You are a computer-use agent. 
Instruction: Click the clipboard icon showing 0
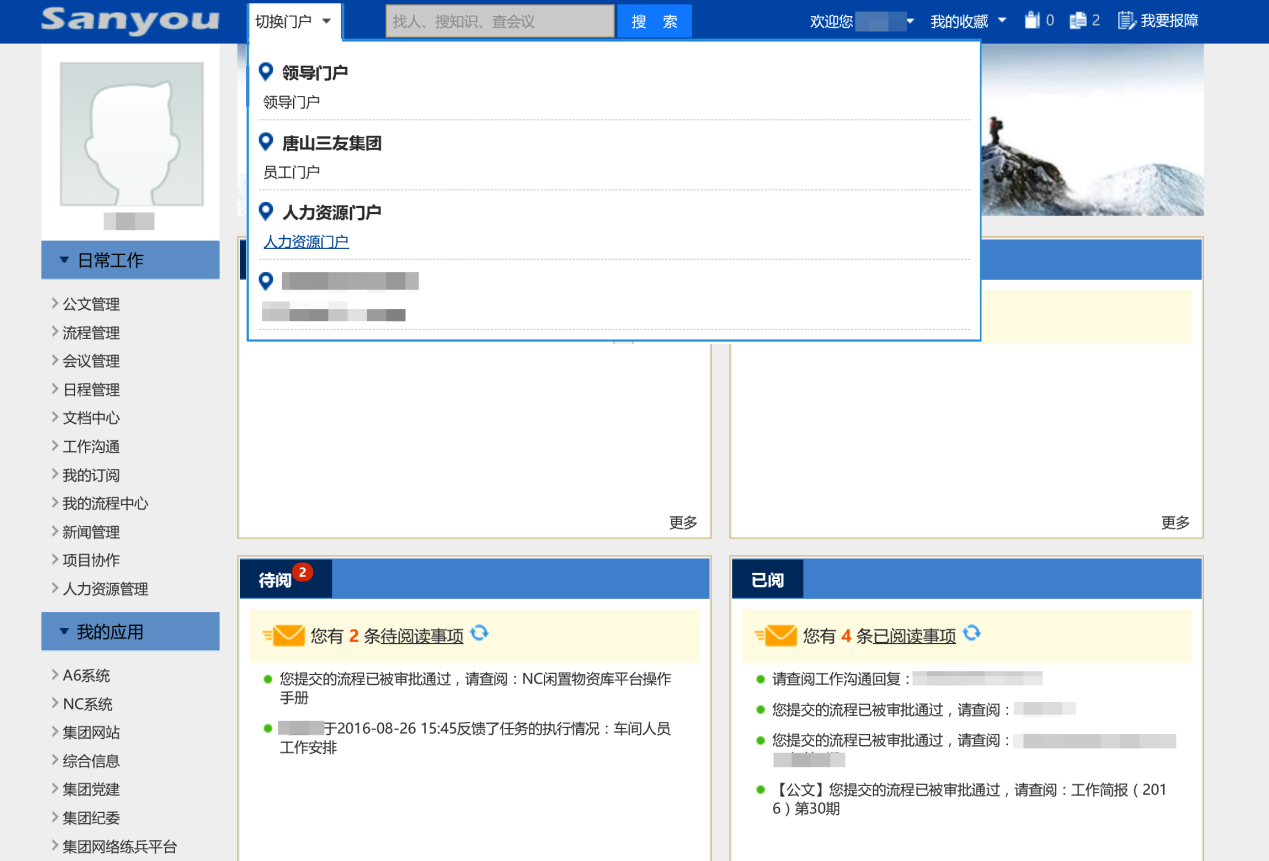1033,20
